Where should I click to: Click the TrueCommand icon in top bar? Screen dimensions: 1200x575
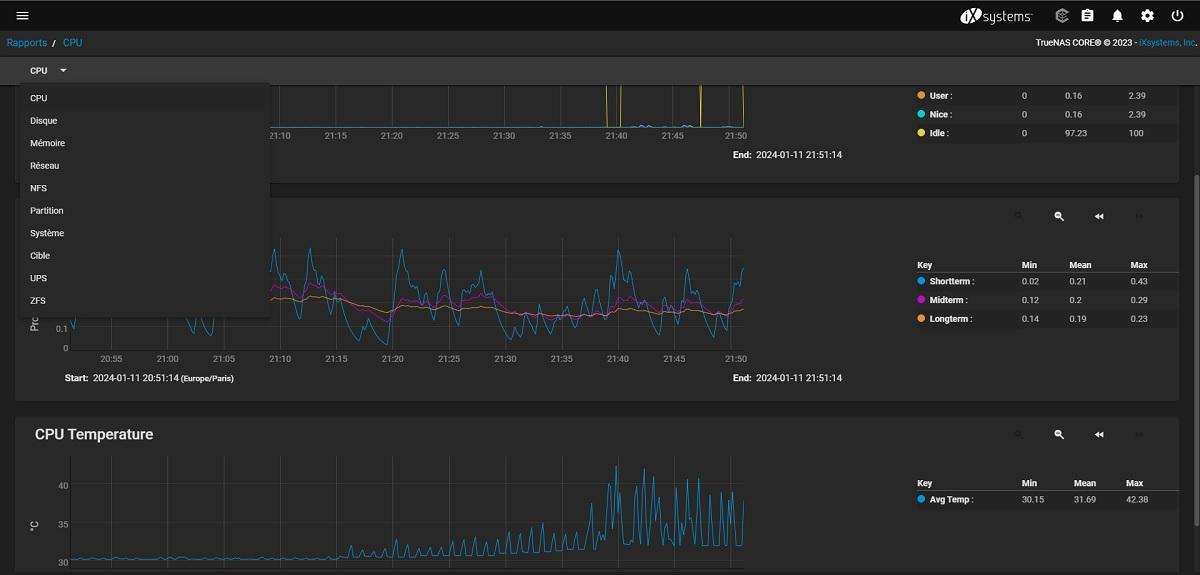1062,16
